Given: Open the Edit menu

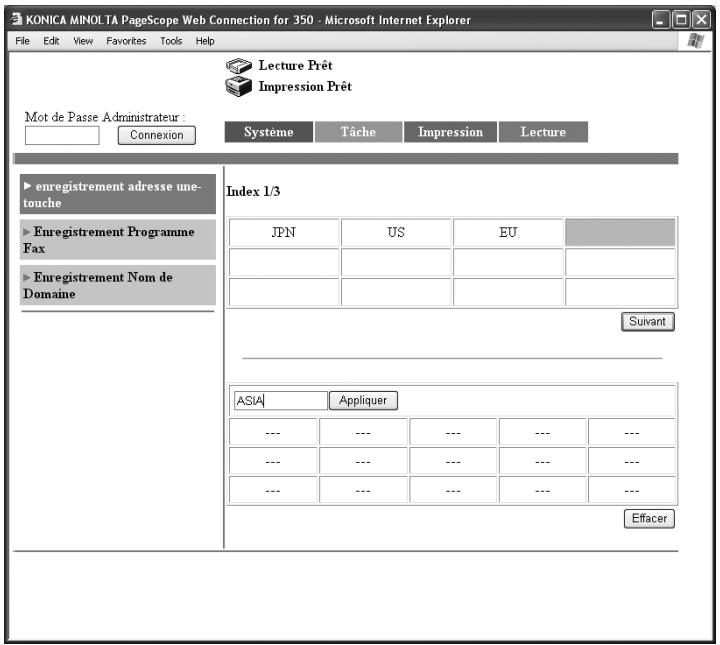Looking at the screenshot, I should [51, 41].
